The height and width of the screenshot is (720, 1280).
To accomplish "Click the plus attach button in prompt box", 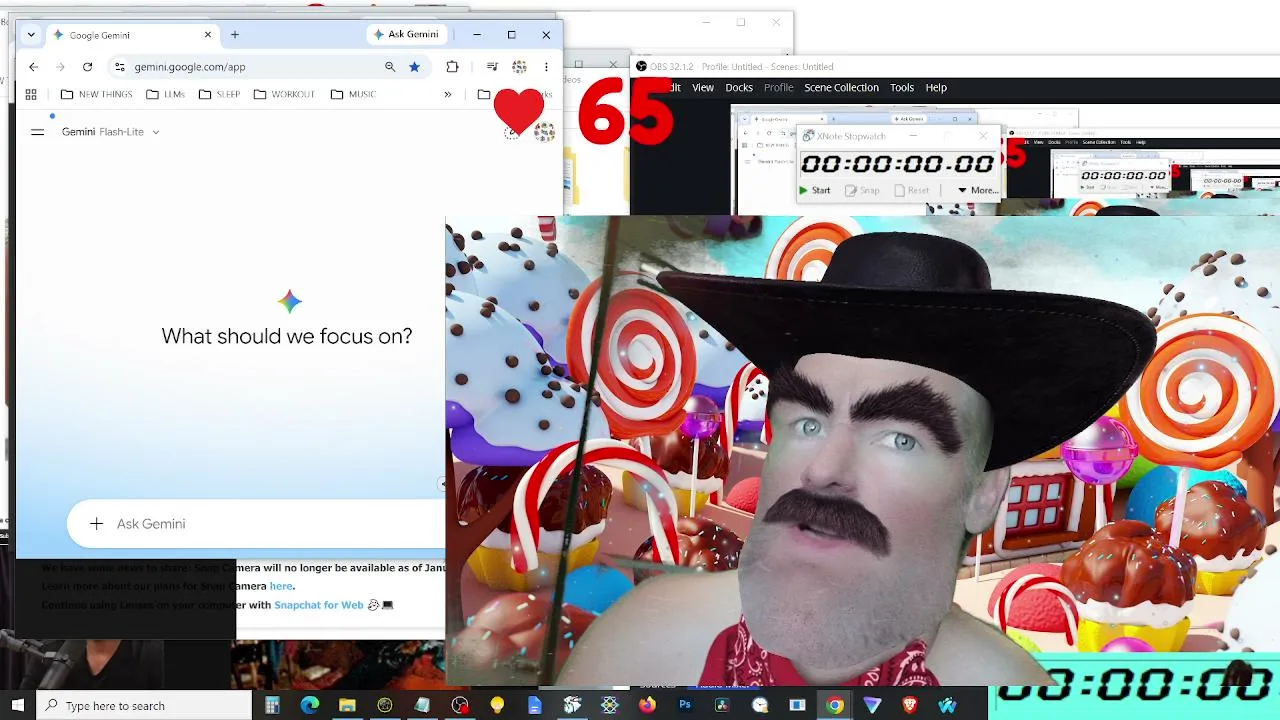I will (x=96, y=524).
